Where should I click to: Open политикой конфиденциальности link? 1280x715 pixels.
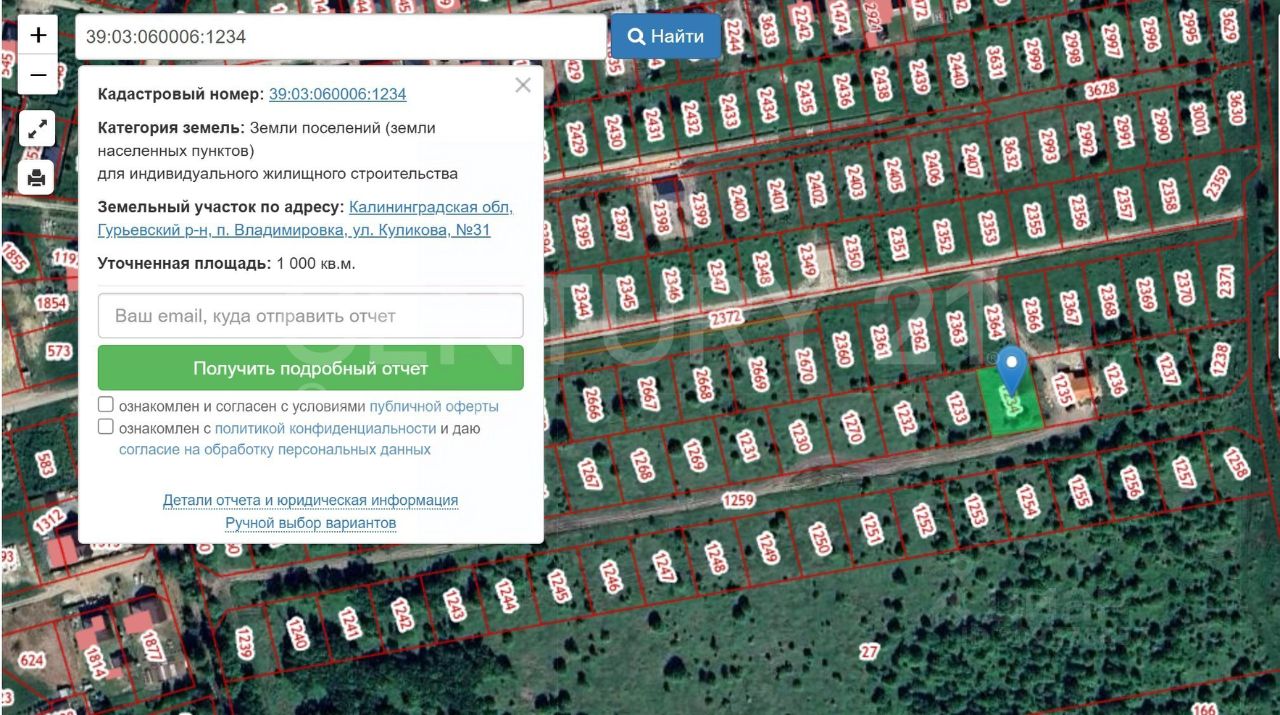click(x=325, y=428)
